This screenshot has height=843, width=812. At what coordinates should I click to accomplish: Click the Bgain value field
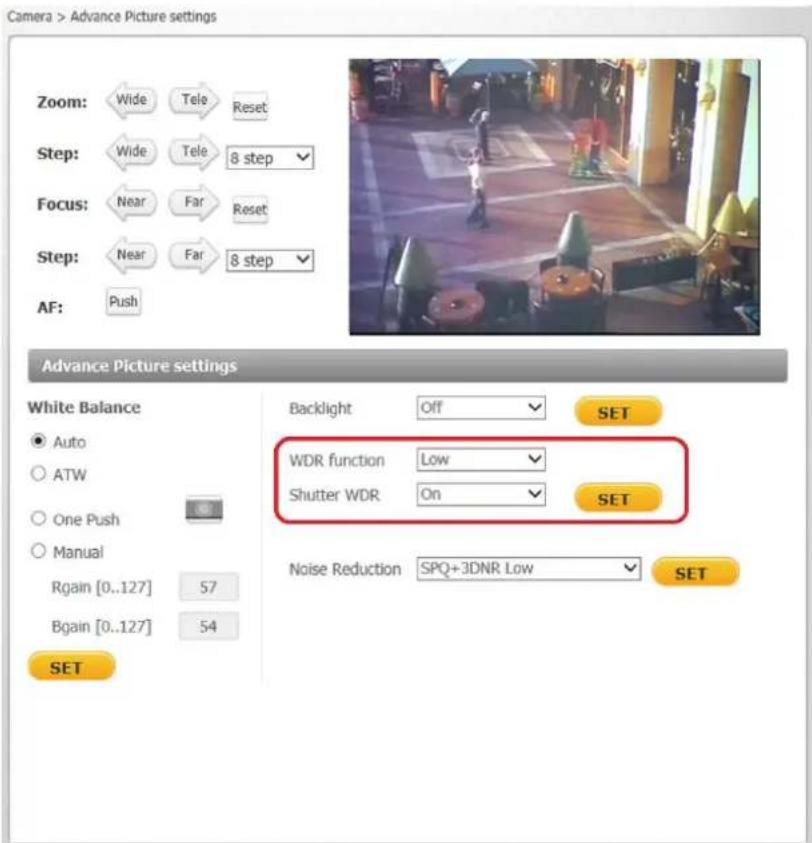(209, 626)
